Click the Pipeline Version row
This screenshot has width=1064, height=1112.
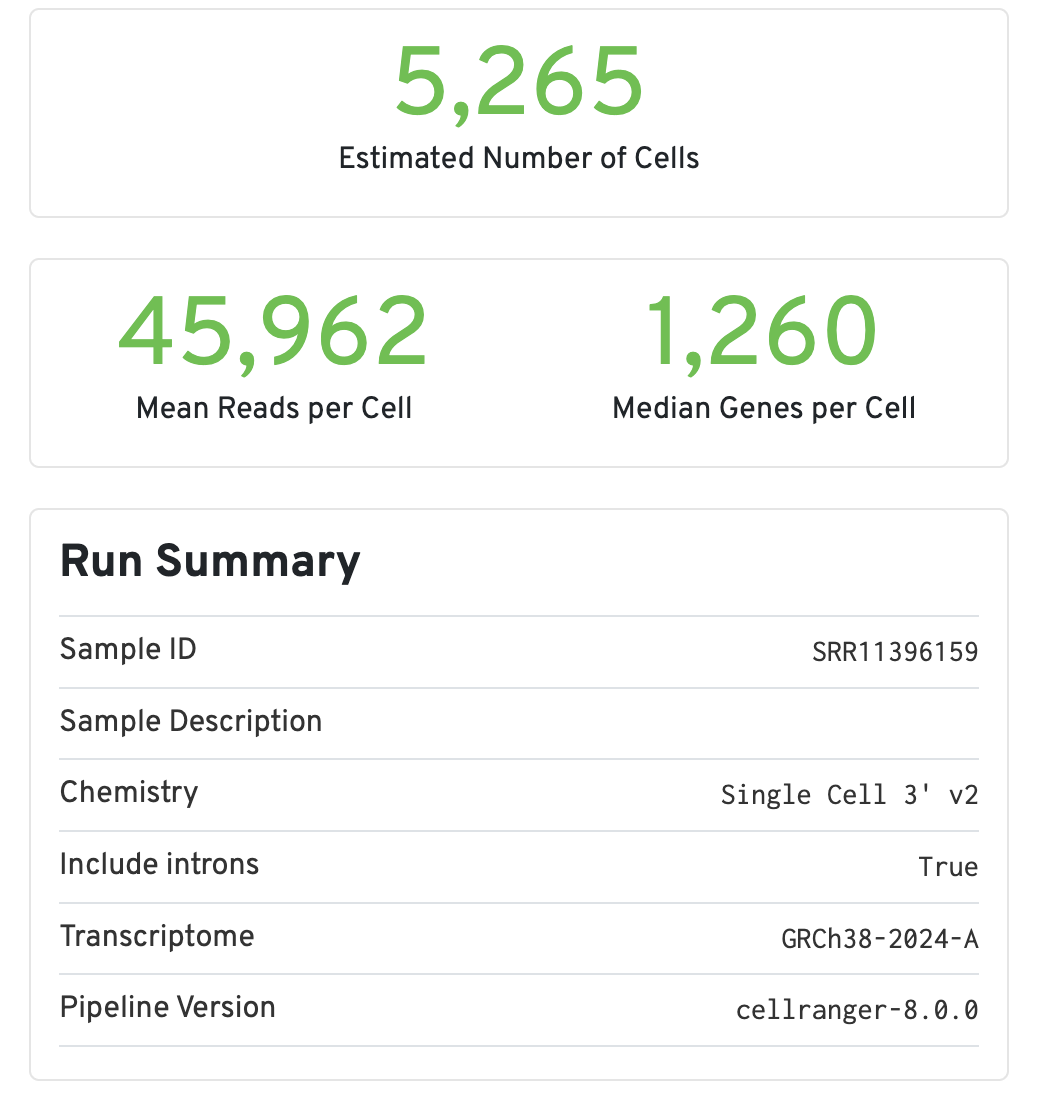pyautogui.click(x=167, y=1008)
